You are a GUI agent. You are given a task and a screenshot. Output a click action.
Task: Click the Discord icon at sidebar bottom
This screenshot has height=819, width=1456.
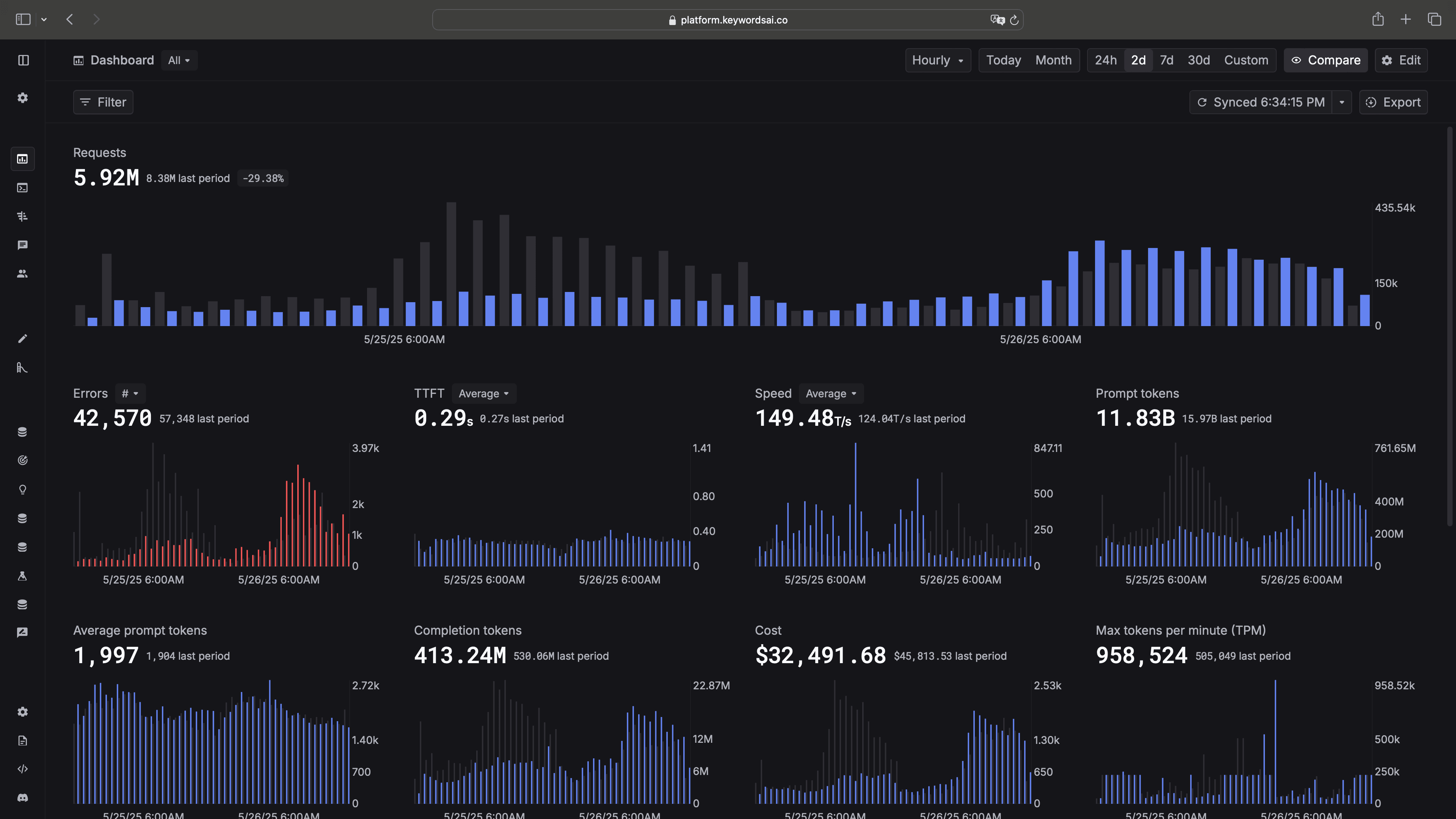point(23,797)
